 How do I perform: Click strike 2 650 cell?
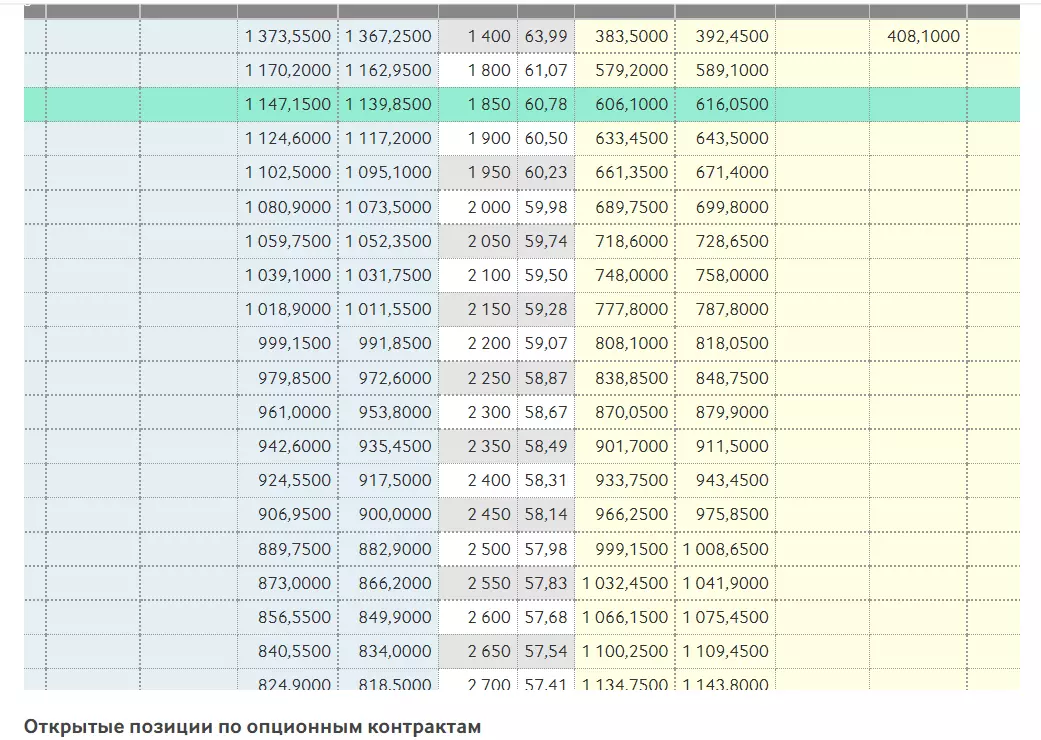pos(478,652)
